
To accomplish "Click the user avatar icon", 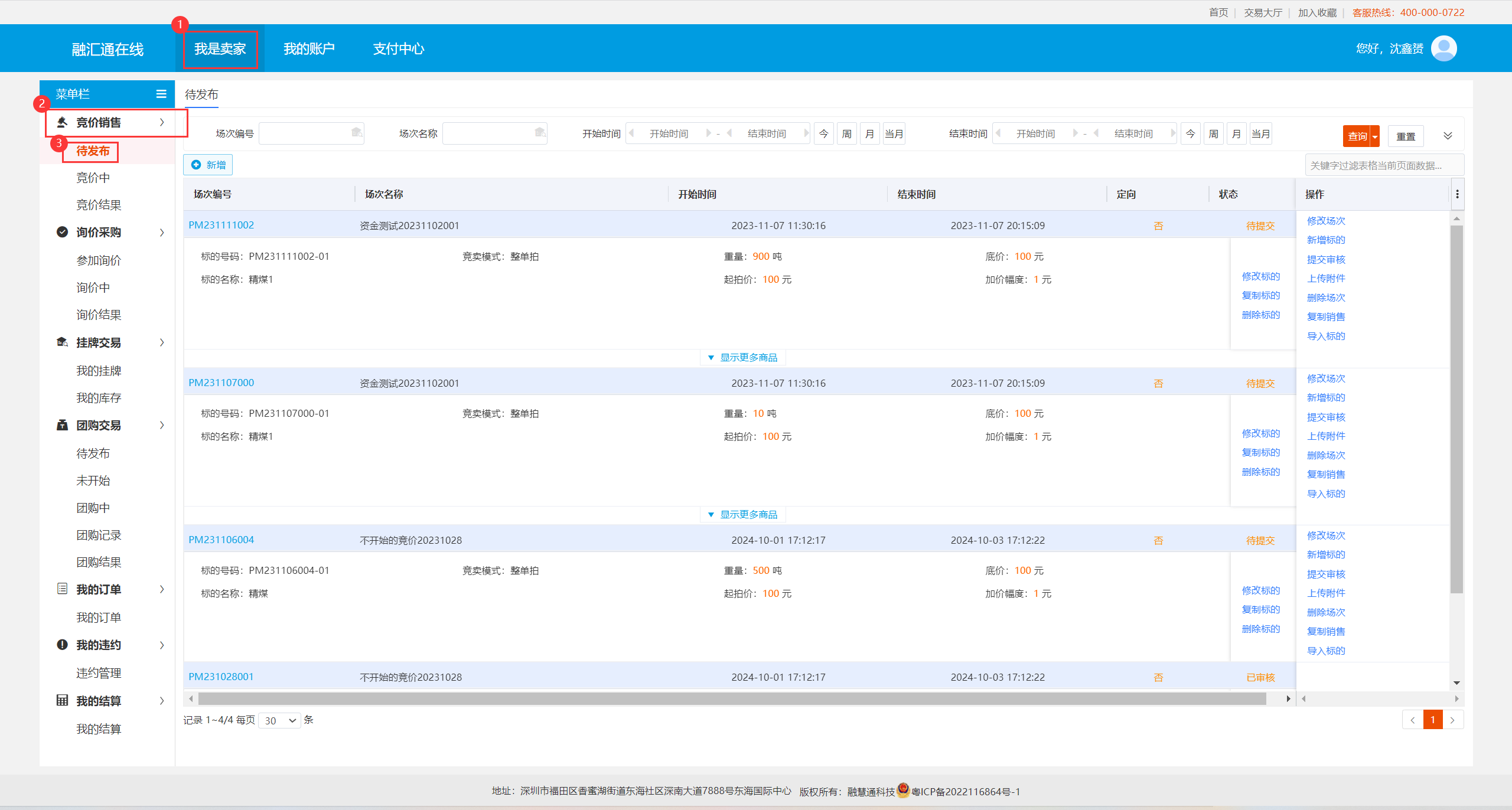I will tap(1443, 48).
